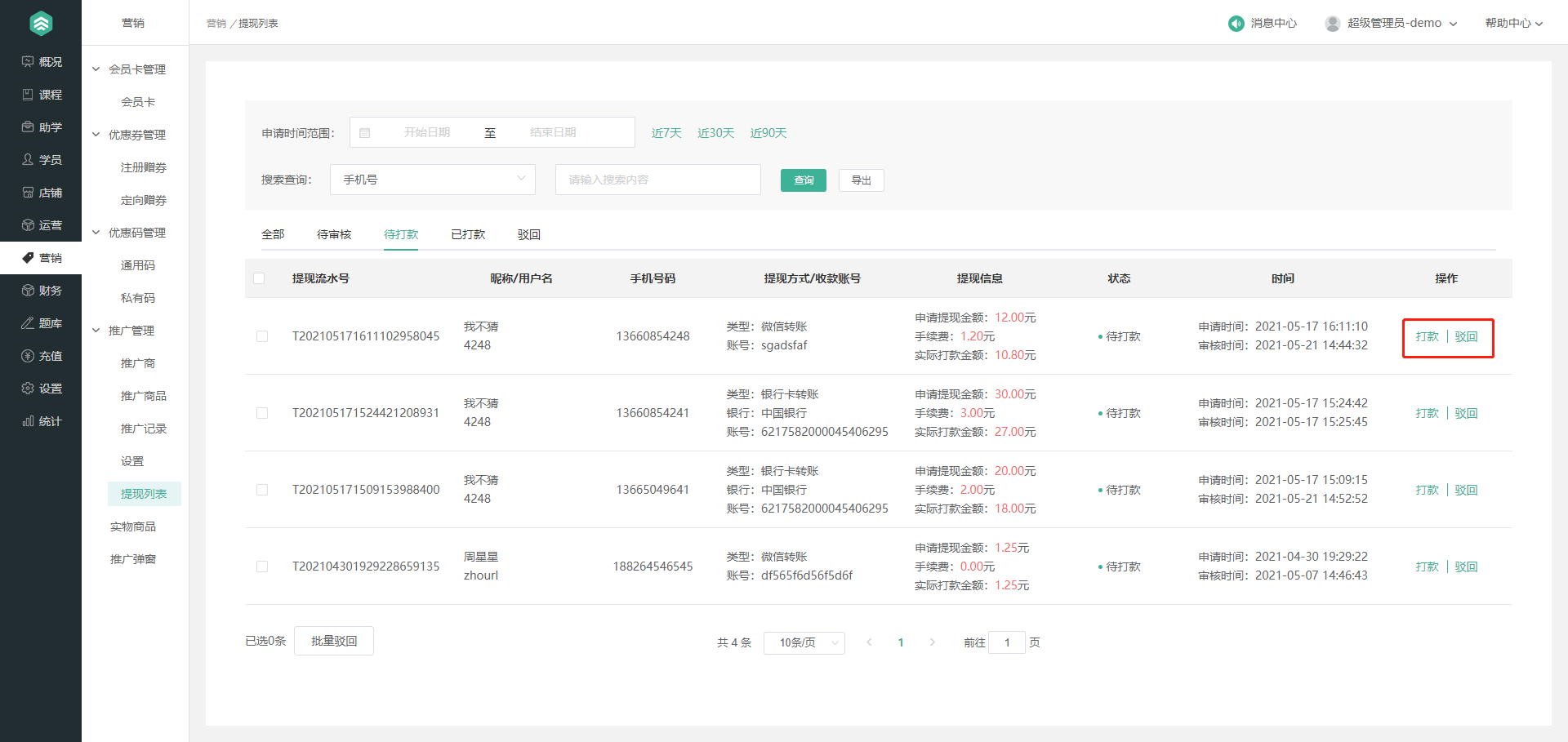Focus the 结束日期 end date field

pos(553,132)
